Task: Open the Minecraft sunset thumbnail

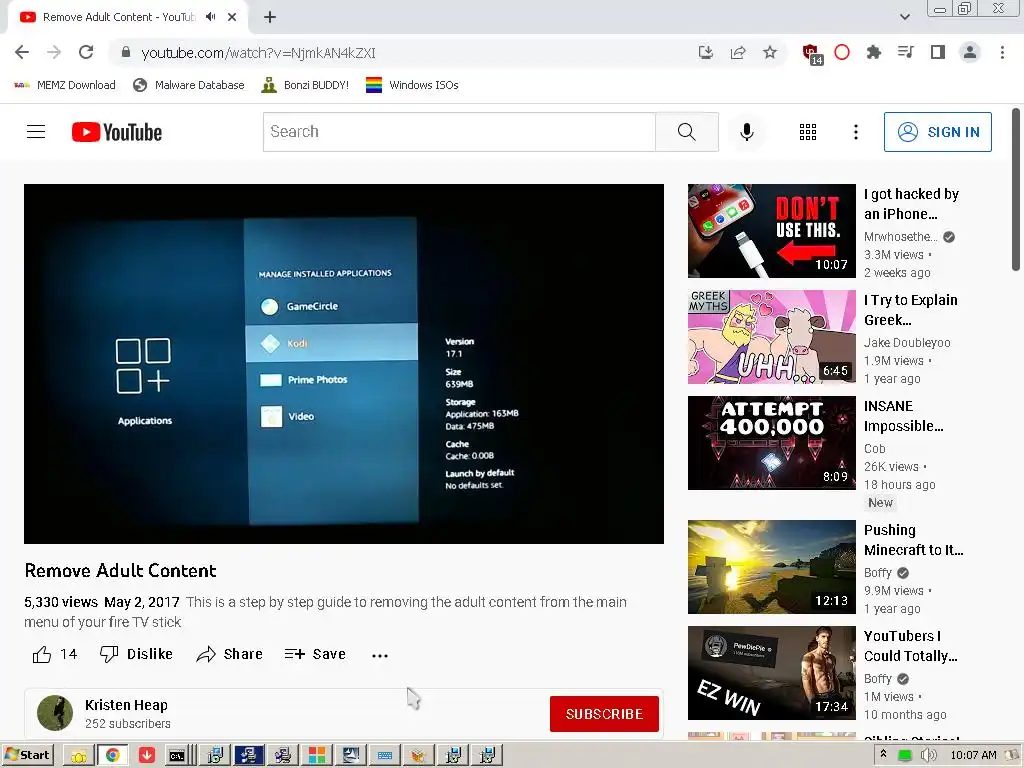Action: click(771, 566)
